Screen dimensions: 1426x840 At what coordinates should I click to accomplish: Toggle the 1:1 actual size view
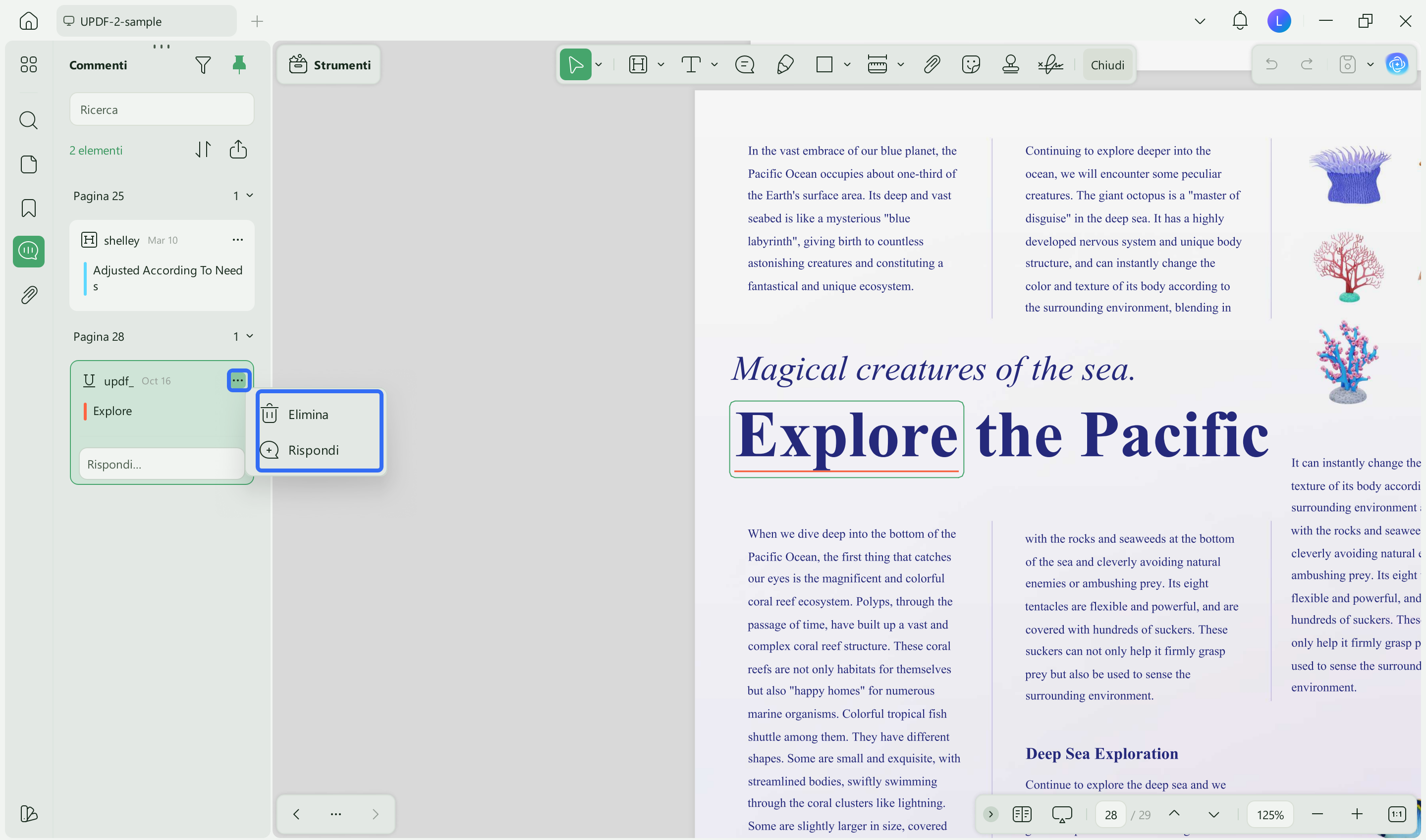point(1397,815)
